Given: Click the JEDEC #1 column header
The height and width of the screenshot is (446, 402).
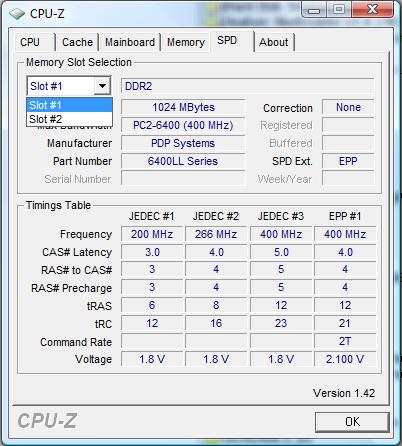Looking at the screenshot, I should (x=152, y=216).
